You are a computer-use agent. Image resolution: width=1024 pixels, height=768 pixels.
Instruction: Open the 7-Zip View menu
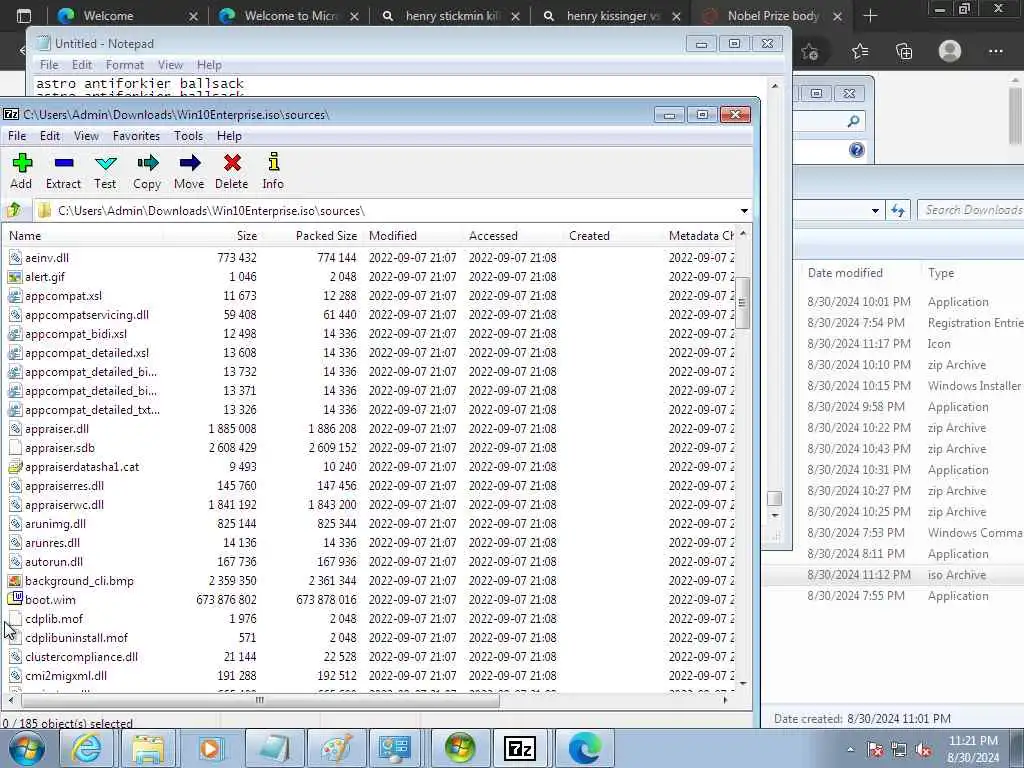point(86,136)
